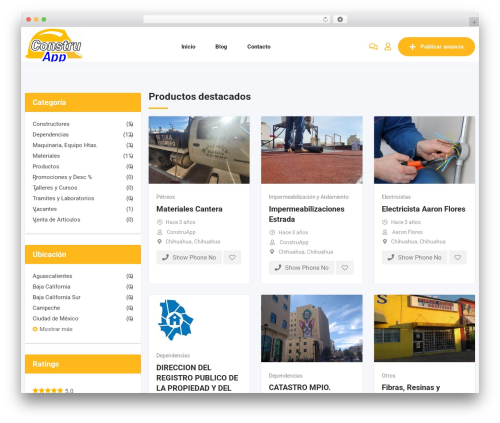Image resolution: width=500 pixels, height=423 pixels.
Task: Open Electricista Aaron Flores wiring photo
Action: tap(424, 150)
